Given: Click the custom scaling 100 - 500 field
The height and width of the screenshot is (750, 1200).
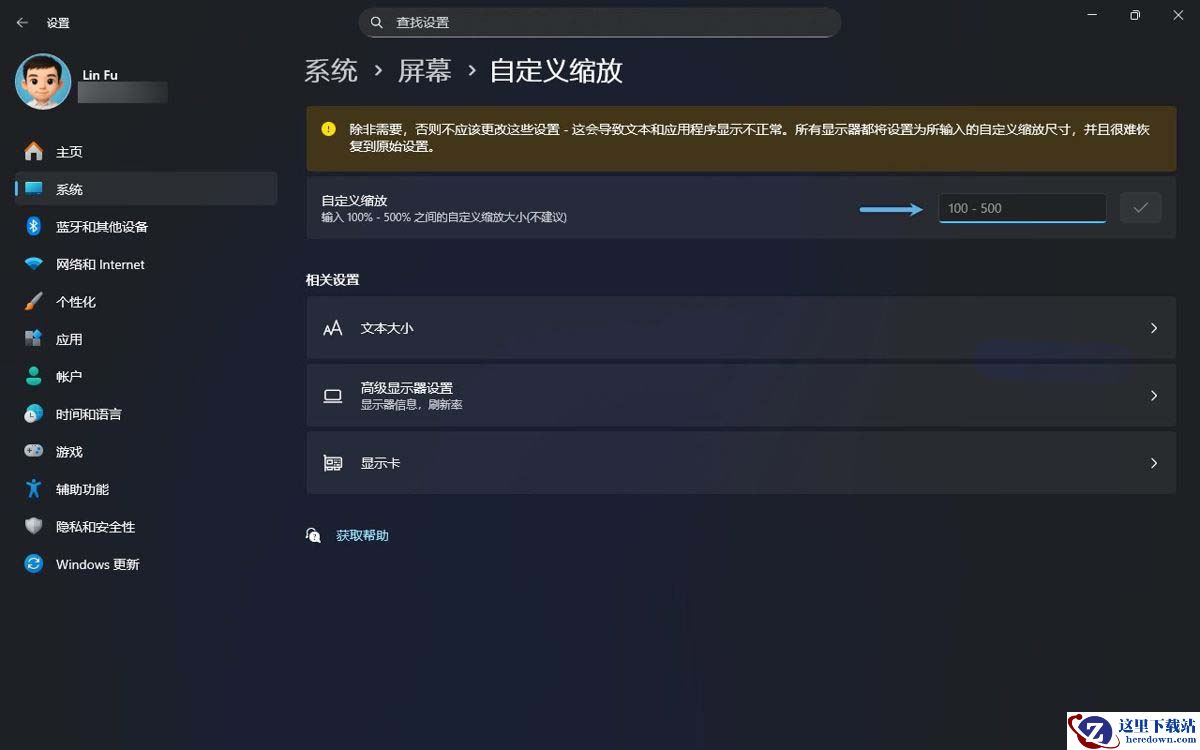Looking at the screenshot, I should pos(1021,208).
